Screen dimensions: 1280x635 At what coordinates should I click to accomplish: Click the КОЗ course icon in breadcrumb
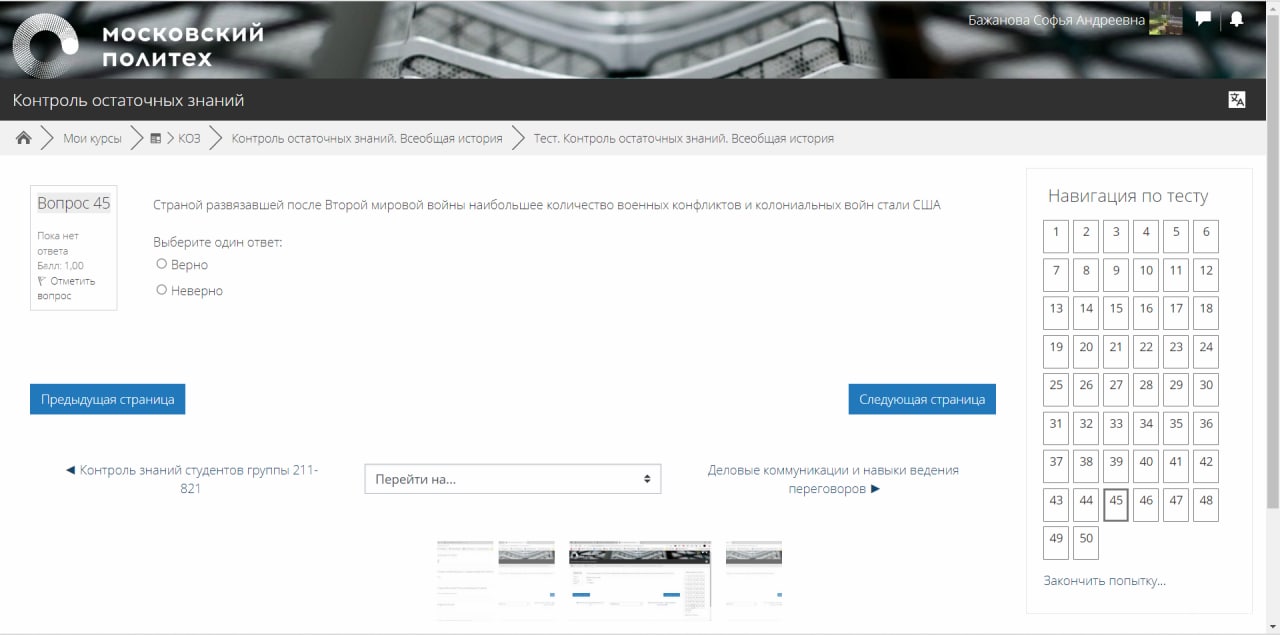coord(156,139)
